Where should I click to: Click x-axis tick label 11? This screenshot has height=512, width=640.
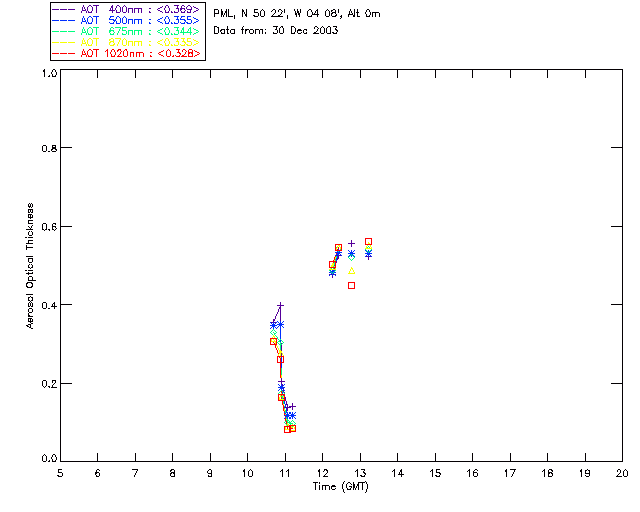point(285,474)
